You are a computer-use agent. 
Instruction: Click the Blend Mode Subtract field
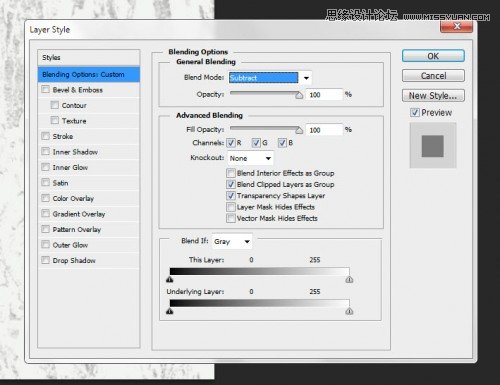(264, 78)
